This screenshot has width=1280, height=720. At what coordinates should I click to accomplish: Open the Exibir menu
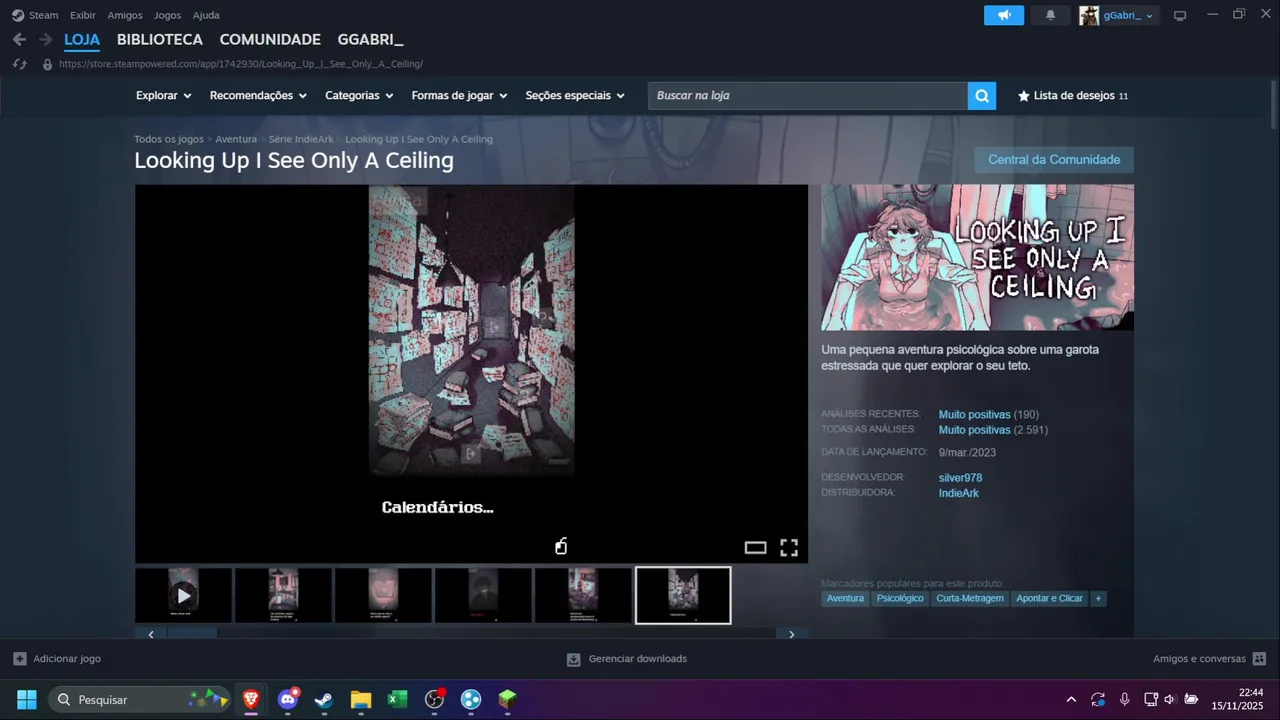click(83, 15)
